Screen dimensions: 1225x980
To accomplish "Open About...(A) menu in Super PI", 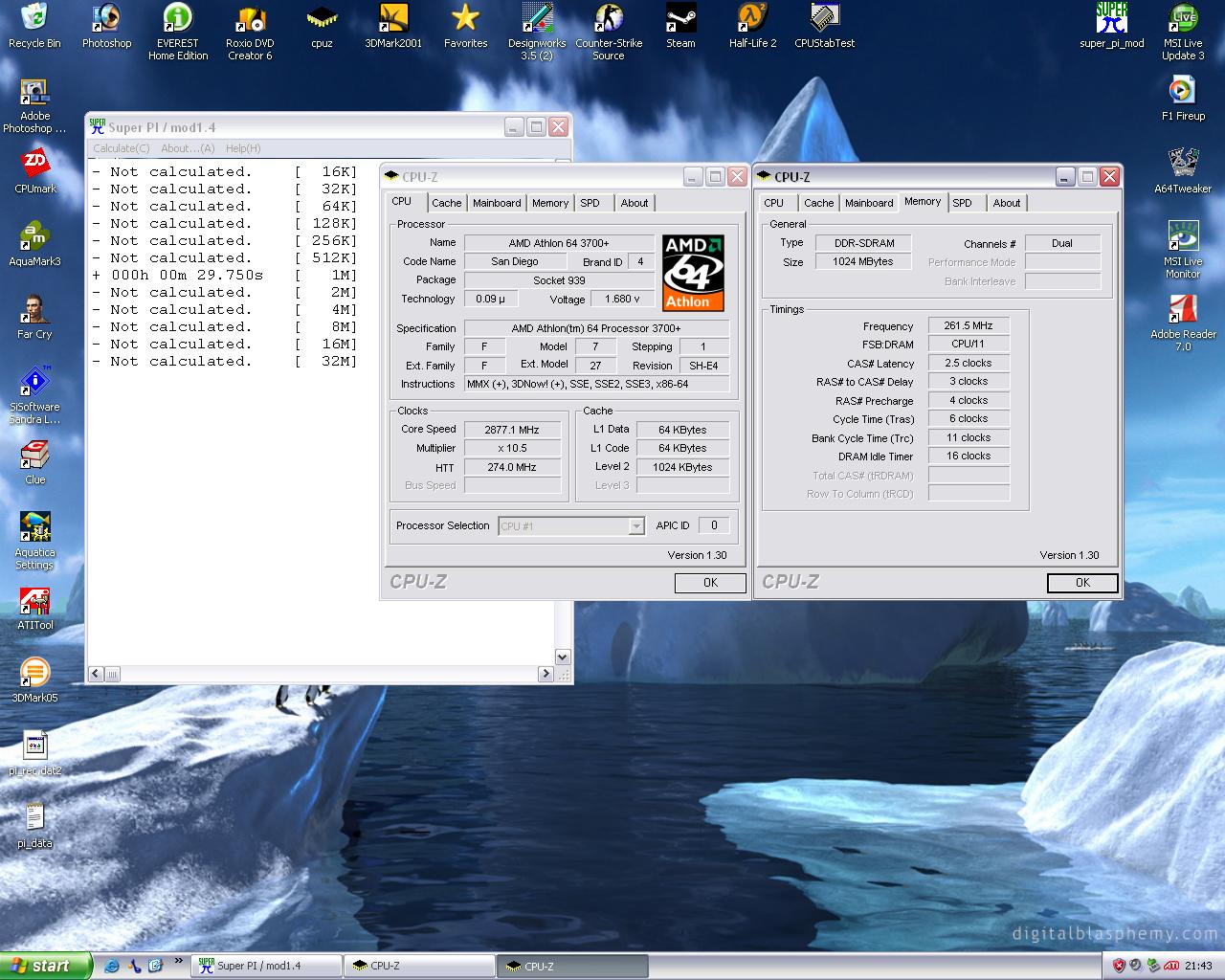I will pos(188,148).
